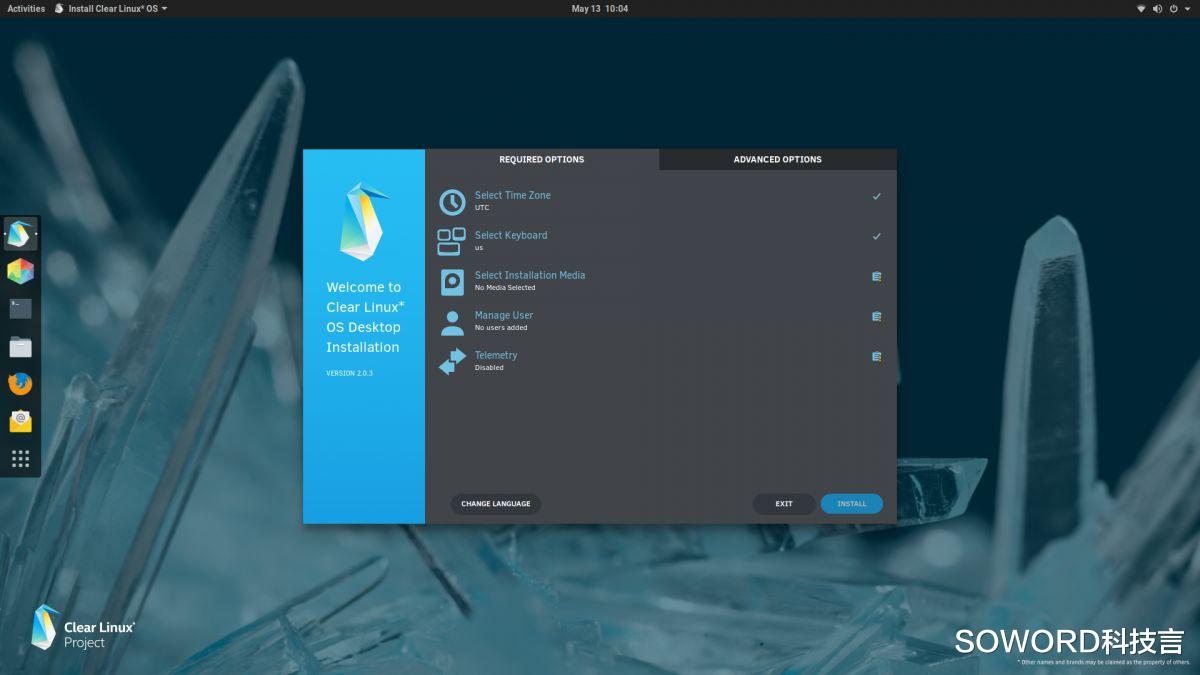The image size is (1200, 675).
Task: Open the Show Applications grid
Action: coord(20,458)
